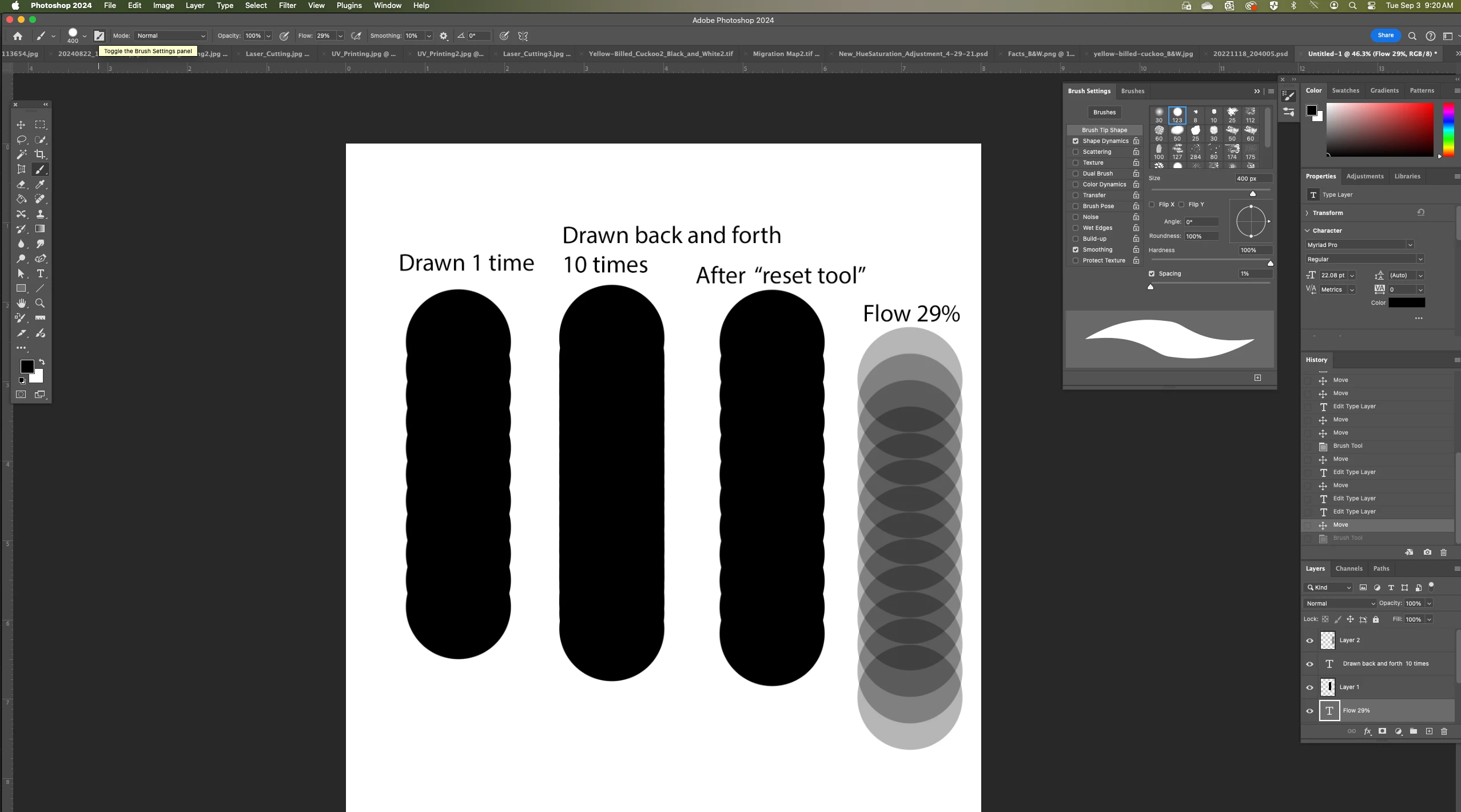The height and width of the screenshot is (812, 1461).
Task: Swap foreground and background colors in toolbar
Action: [x=42, y=362]
